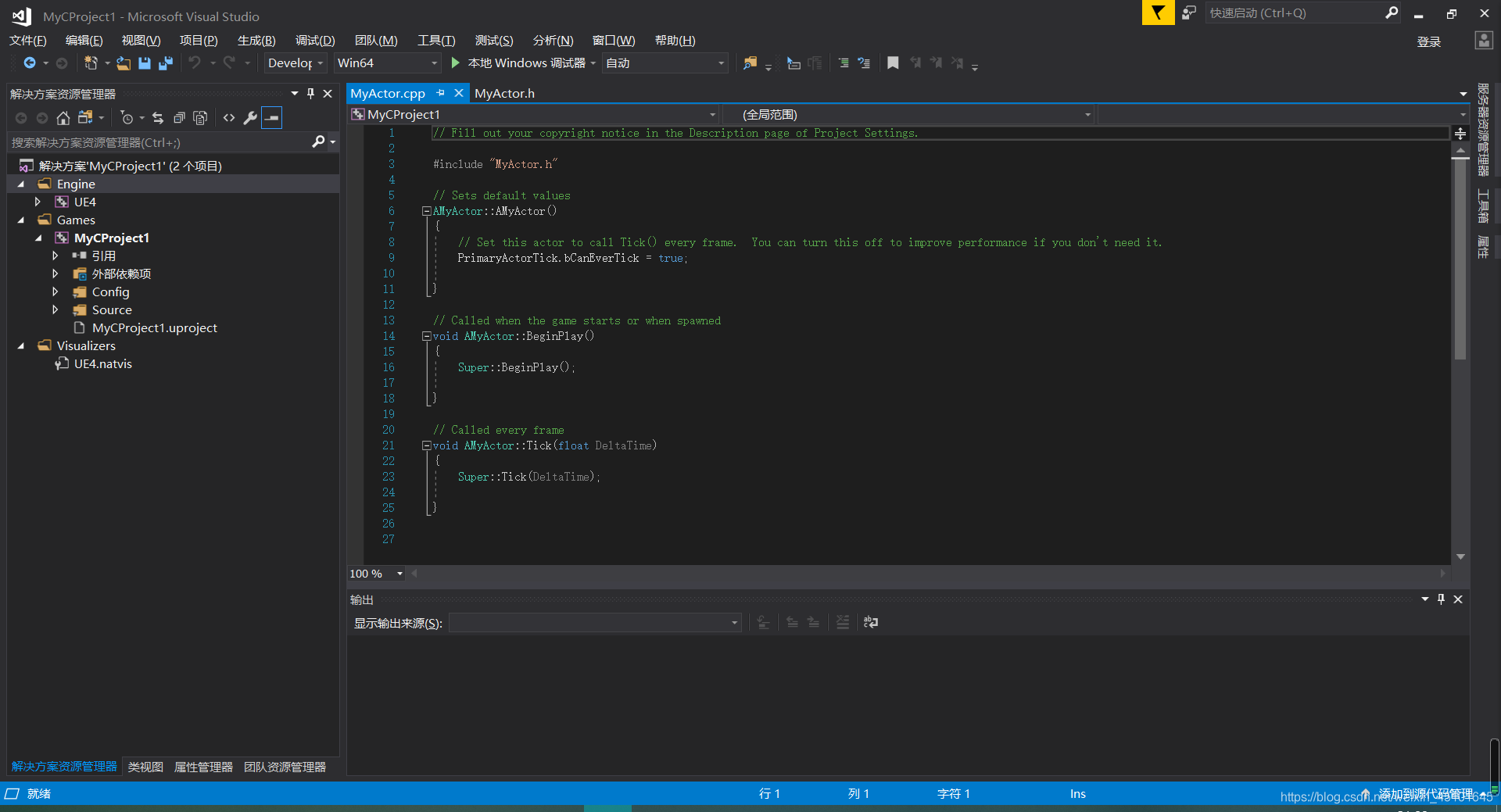1501x812 pixels.
Task: Select UE4.natvis file in the tree
Action: (103, 364)
